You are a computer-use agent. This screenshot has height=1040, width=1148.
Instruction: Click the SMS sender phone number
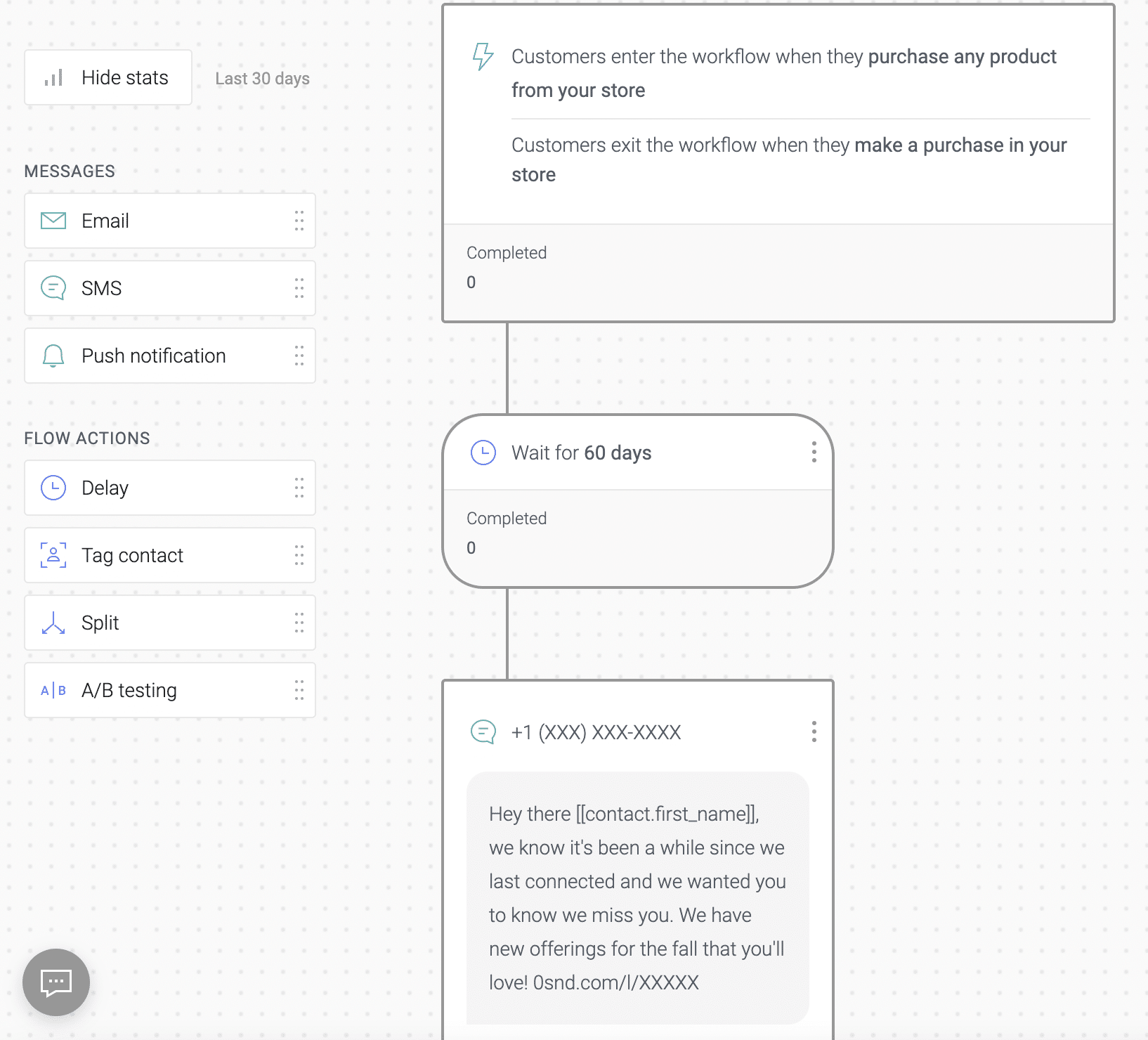596,732
